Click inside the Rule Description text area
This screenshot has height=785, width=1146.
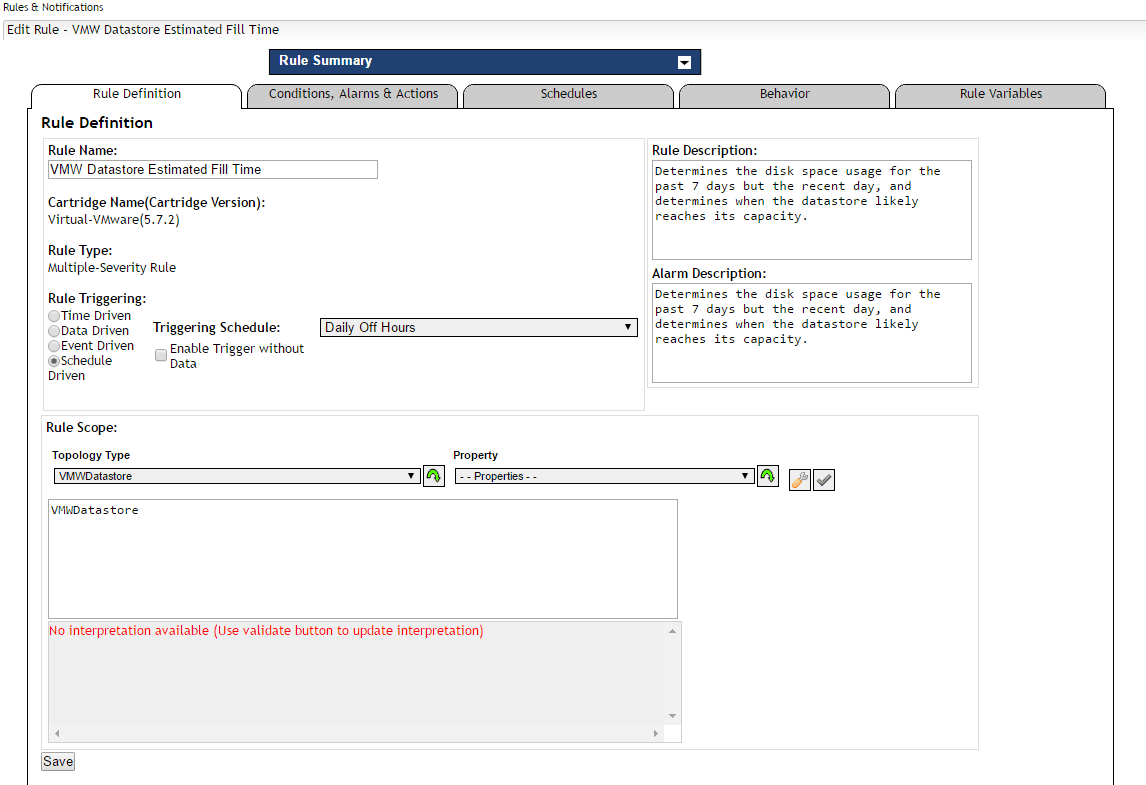click(811, 210)
